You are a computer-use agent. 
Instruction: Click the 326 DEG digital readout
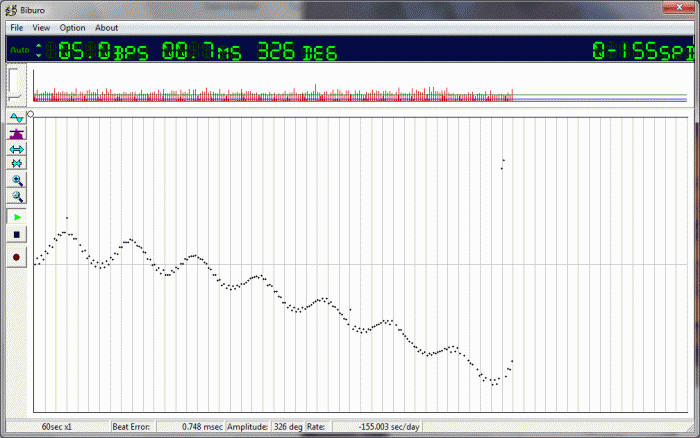coord(297,51)
